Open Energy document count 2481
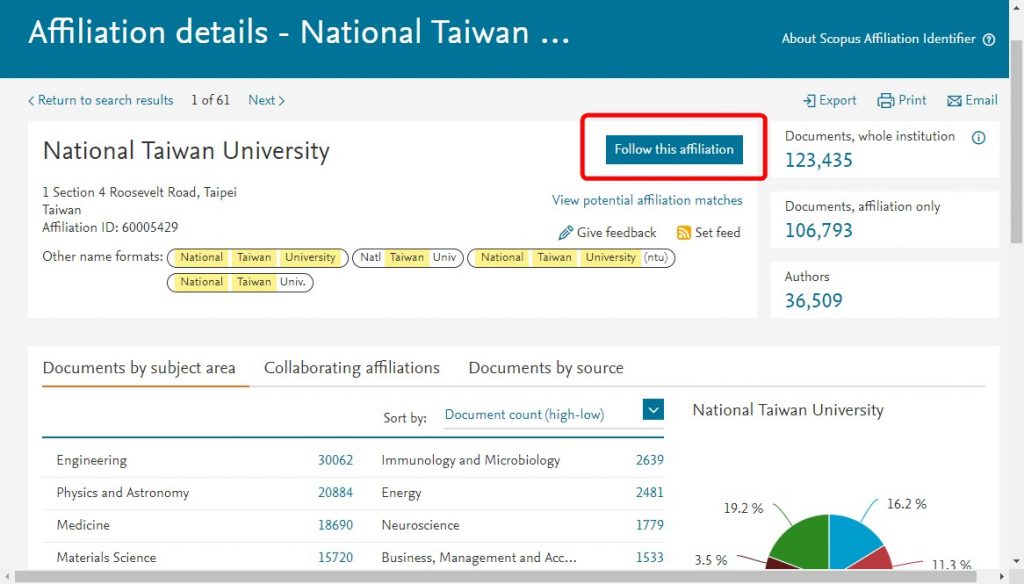 tap(650, 493)
